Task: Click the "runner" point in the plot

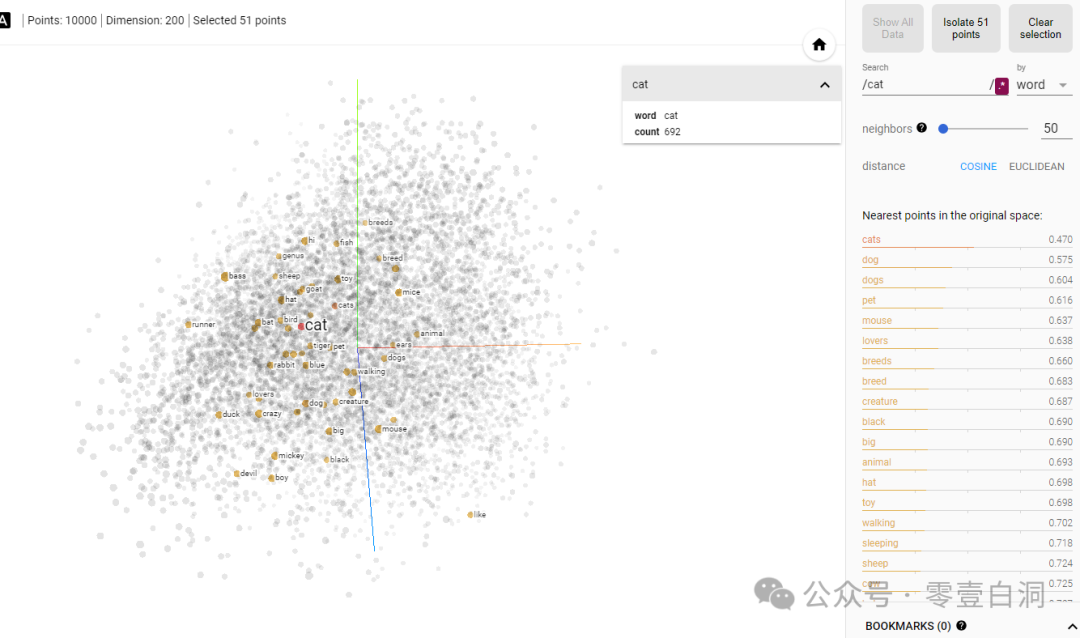Action: (x=188, y=324)
